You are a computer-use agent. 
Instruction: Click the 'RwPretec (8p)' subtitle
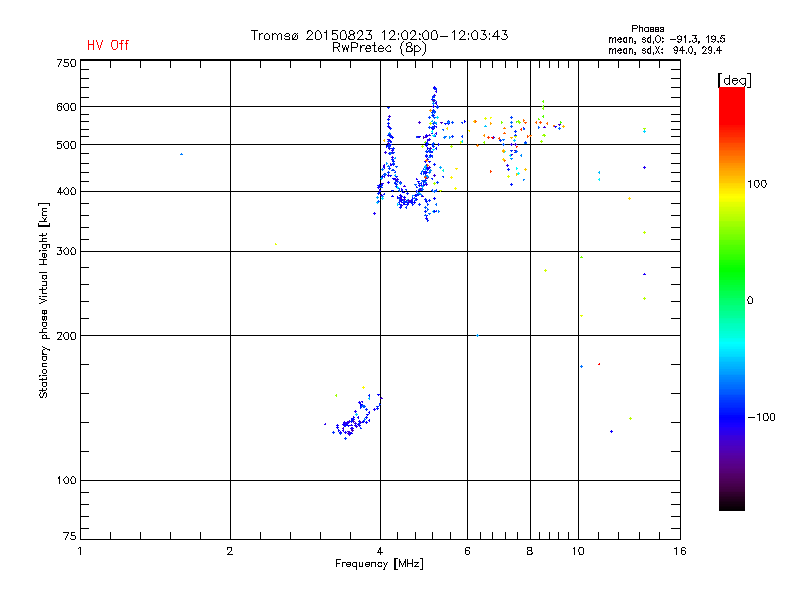379,48
